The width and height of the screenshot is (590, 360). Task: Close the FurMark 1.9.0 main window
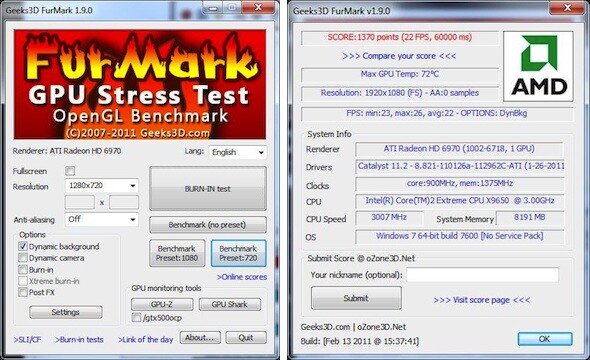[x=258, y=8]
